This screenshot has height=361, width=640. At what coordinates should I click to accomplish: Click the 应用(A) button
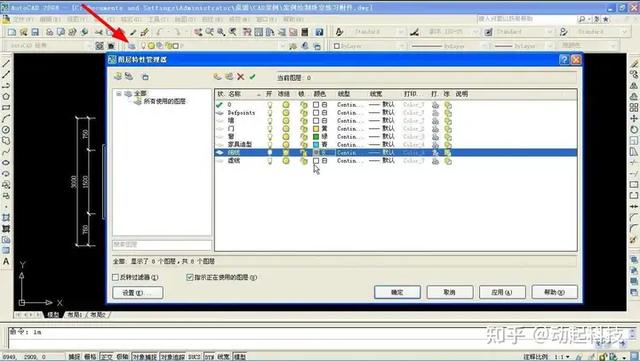tap(502, 292)
